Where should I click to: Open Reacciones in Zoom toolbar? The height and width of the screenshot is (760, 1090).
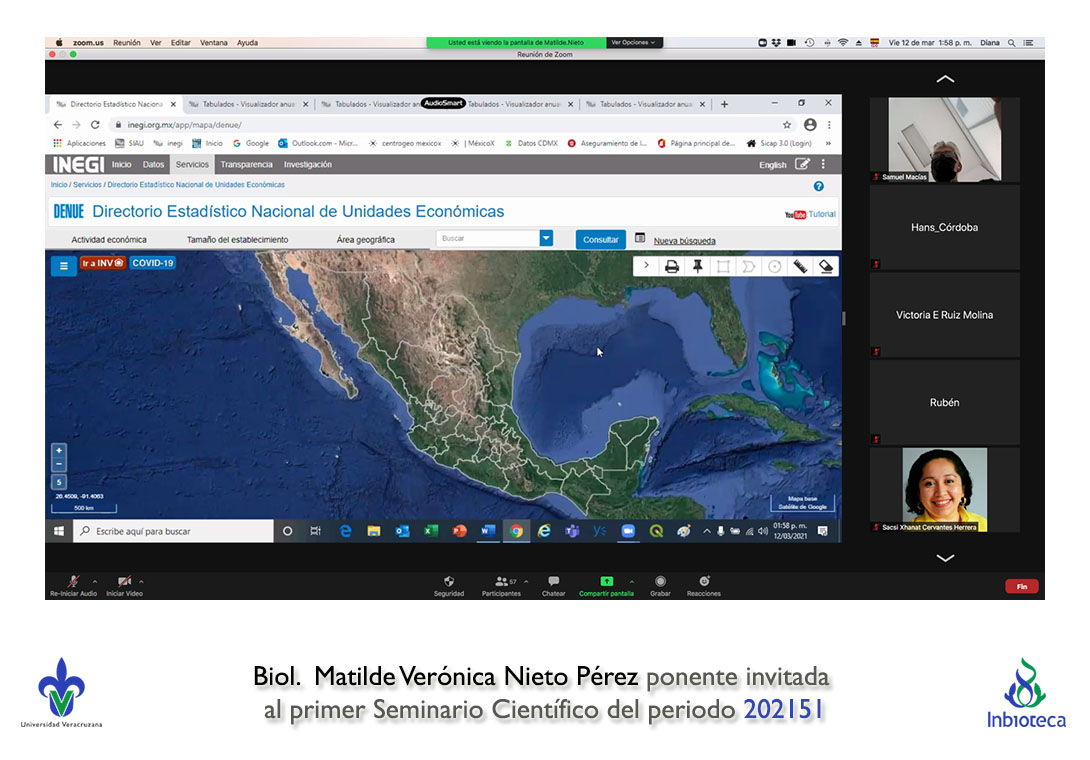coord(704,582)
